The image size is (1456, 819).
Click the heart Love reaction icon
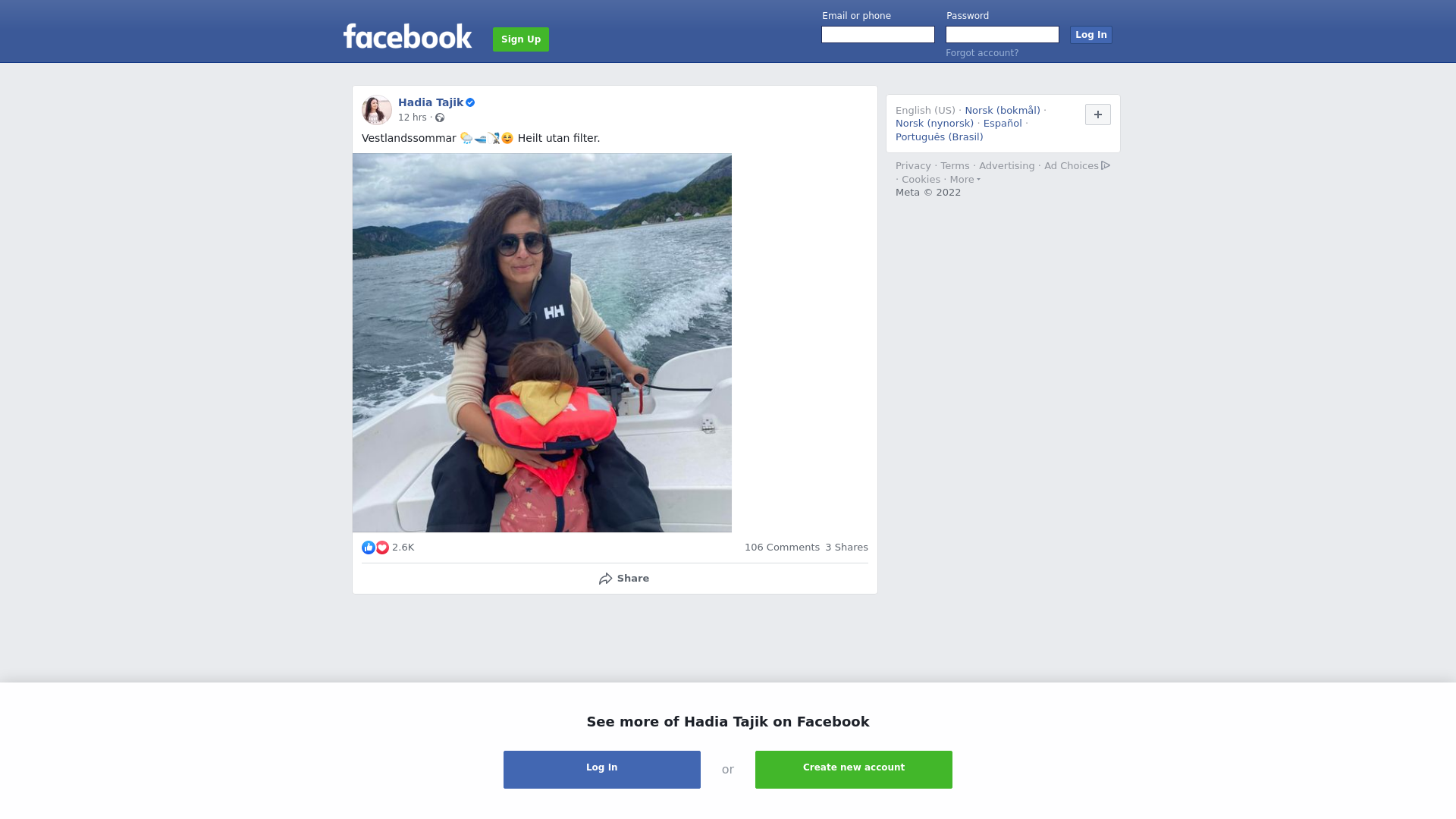[x=382, y=548]
